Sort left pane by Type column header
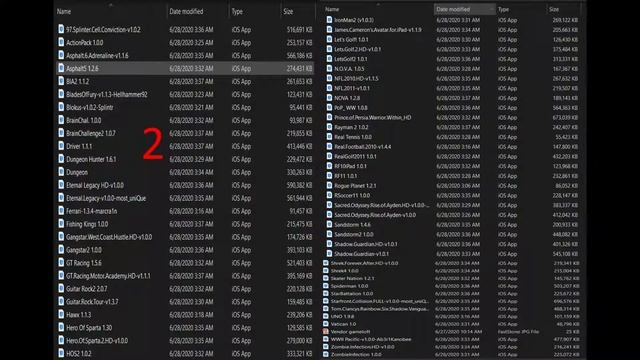The width and height of the screenshot is (640, 360). click(x=237, y=11)
